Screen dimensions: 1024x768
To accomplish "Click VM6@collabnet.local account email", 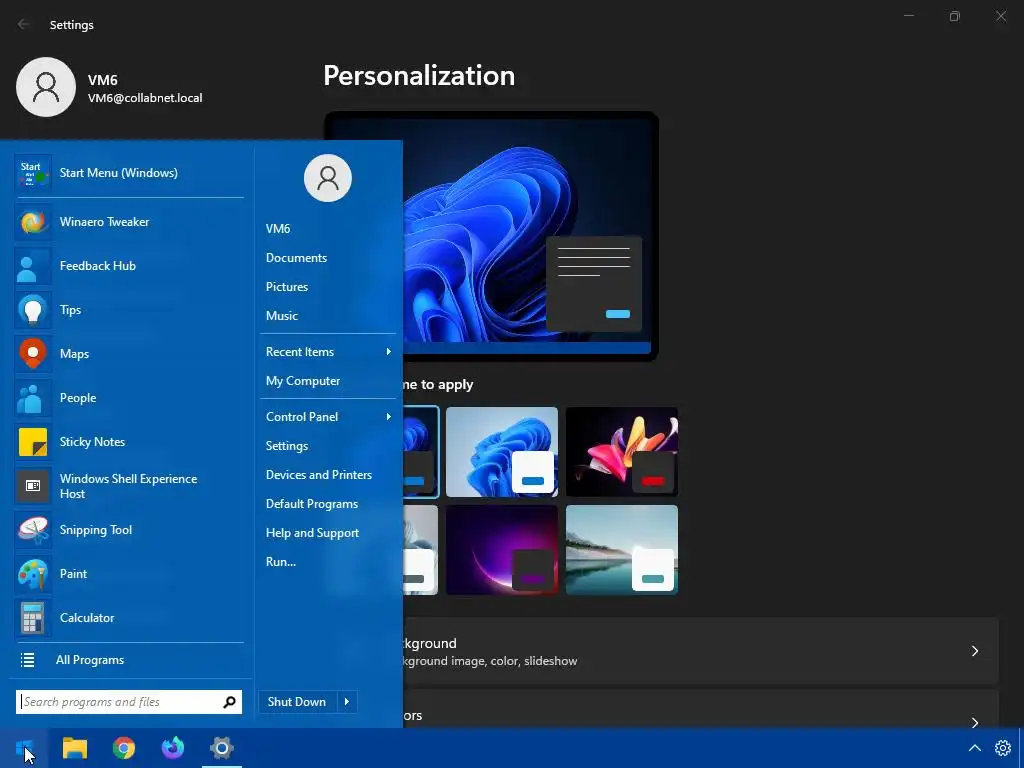I will point(145,98).
